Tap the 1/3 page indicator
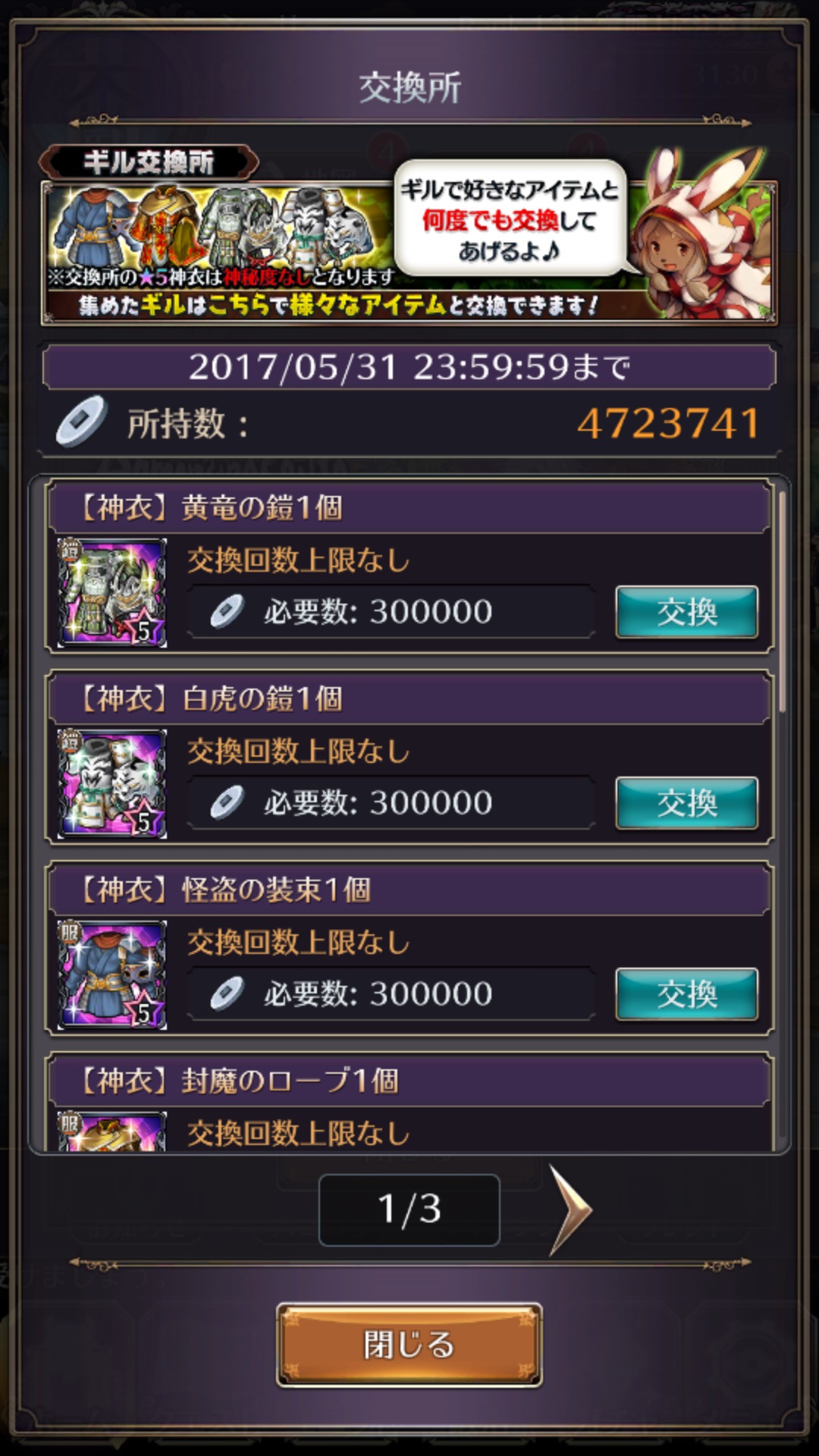 [409, 1210]
